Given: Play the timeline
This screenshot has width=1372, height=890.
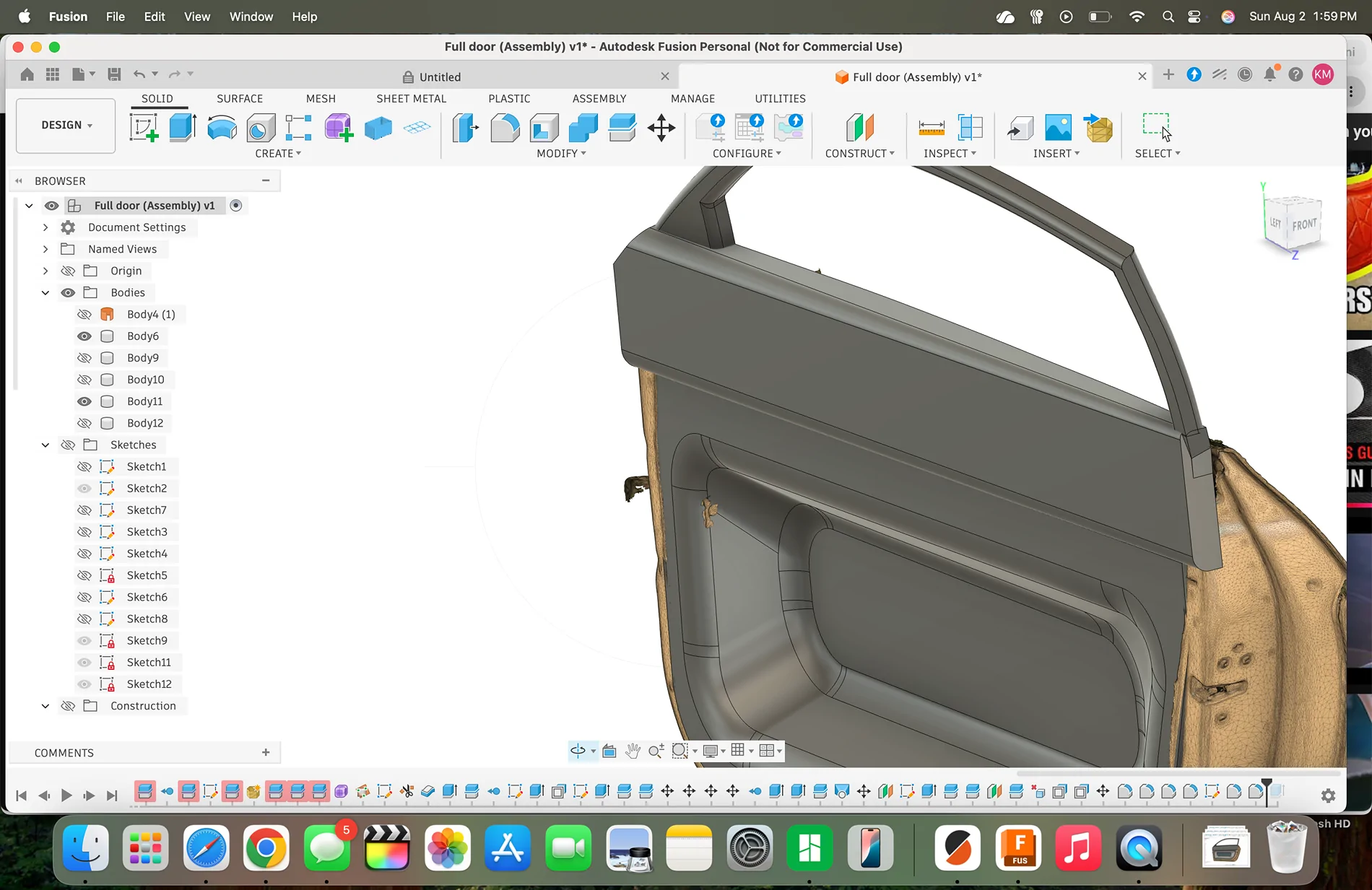Looking at the screenshot, I should (x=66, y=795).
